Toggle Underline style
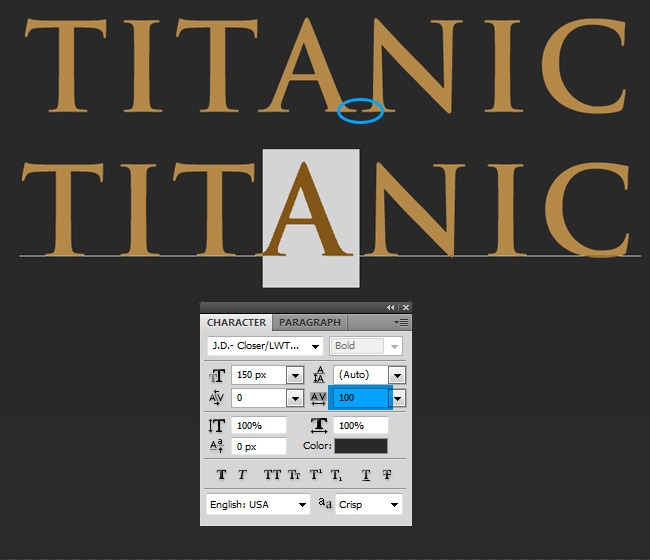Viewport: 650px width, 560px height. click(366, 475)
